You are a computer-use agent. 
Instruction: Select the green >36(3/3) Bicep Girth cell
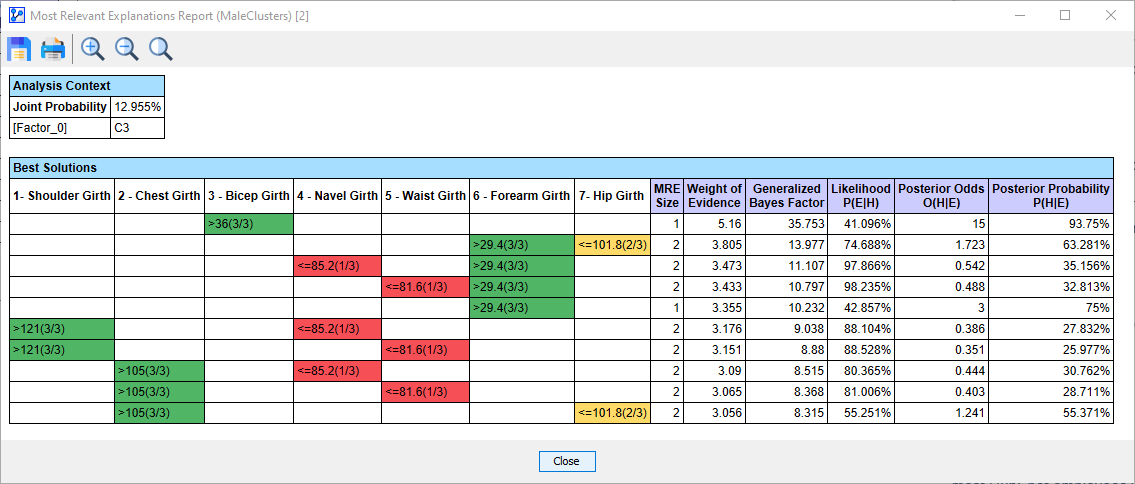point(249,225)
